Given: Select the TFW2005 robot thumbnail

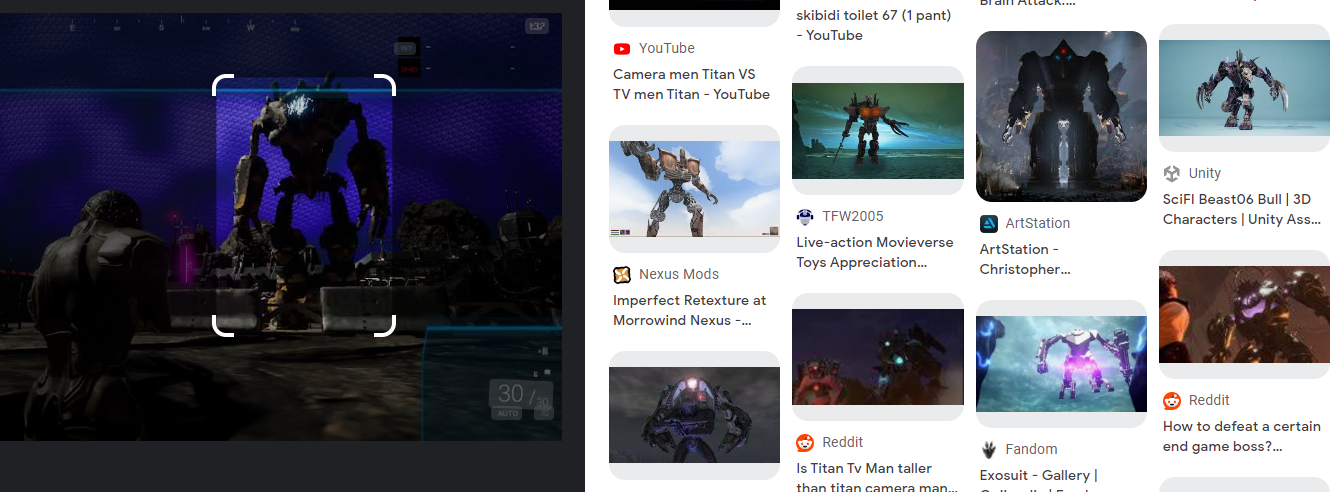Looking at the screenshot, I should 878,131.
